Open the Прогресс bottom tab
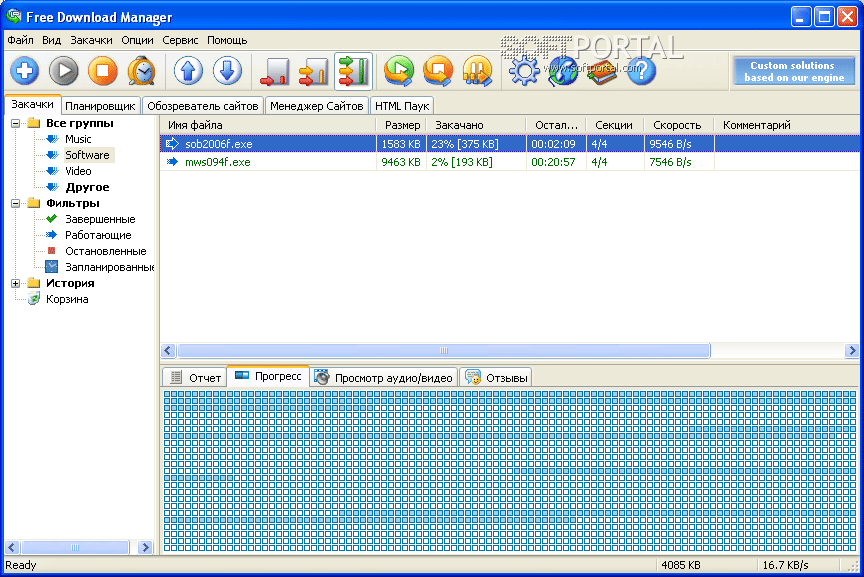This screenshot has width=864, height=577. 268,376
